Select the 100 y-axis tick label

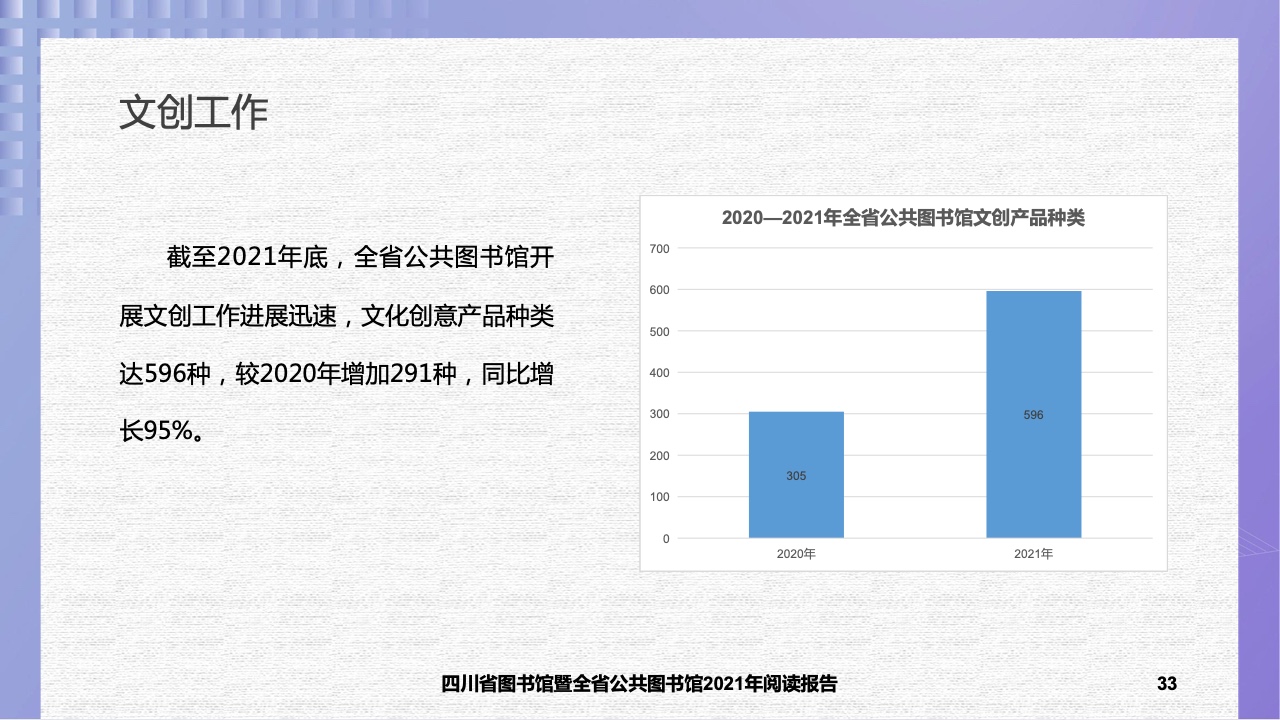pos(659,497)
